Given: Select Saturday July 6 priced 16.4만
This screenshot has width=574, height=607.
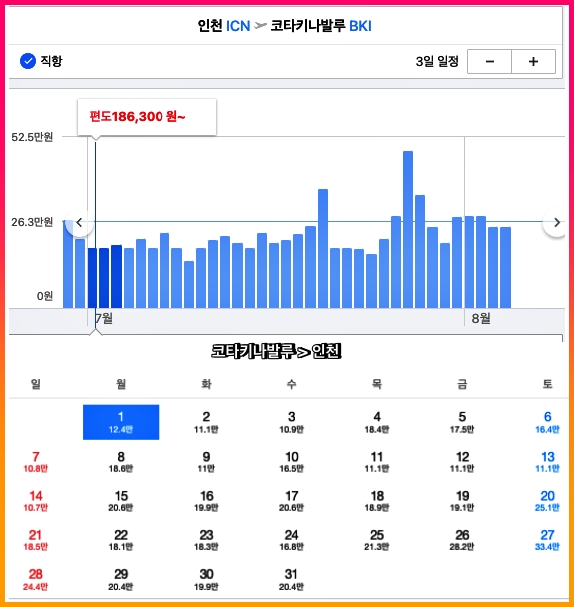Looking at the screenshot, I should [547, 422].
